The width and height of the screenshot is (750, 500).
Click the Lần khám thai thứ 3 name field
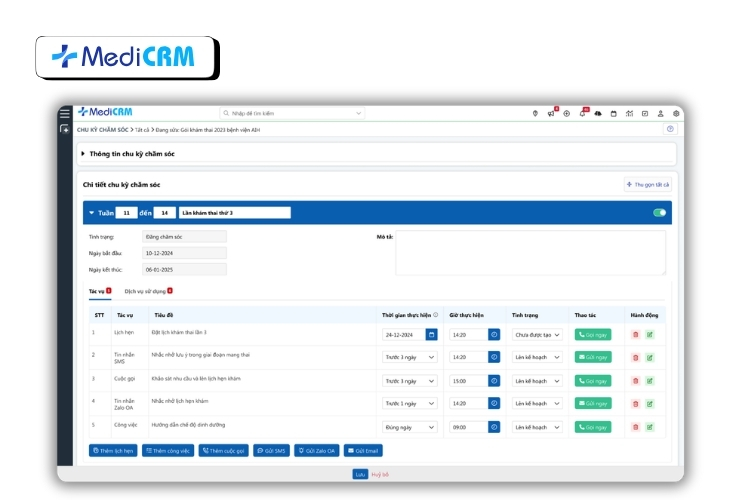234,213
